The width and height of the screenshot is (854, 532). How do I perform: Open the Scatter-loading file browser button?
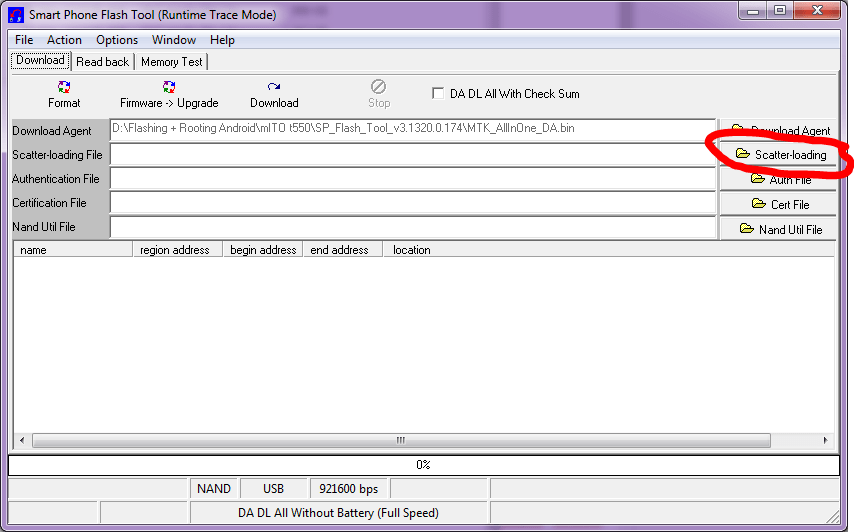(x=778, y=155)
